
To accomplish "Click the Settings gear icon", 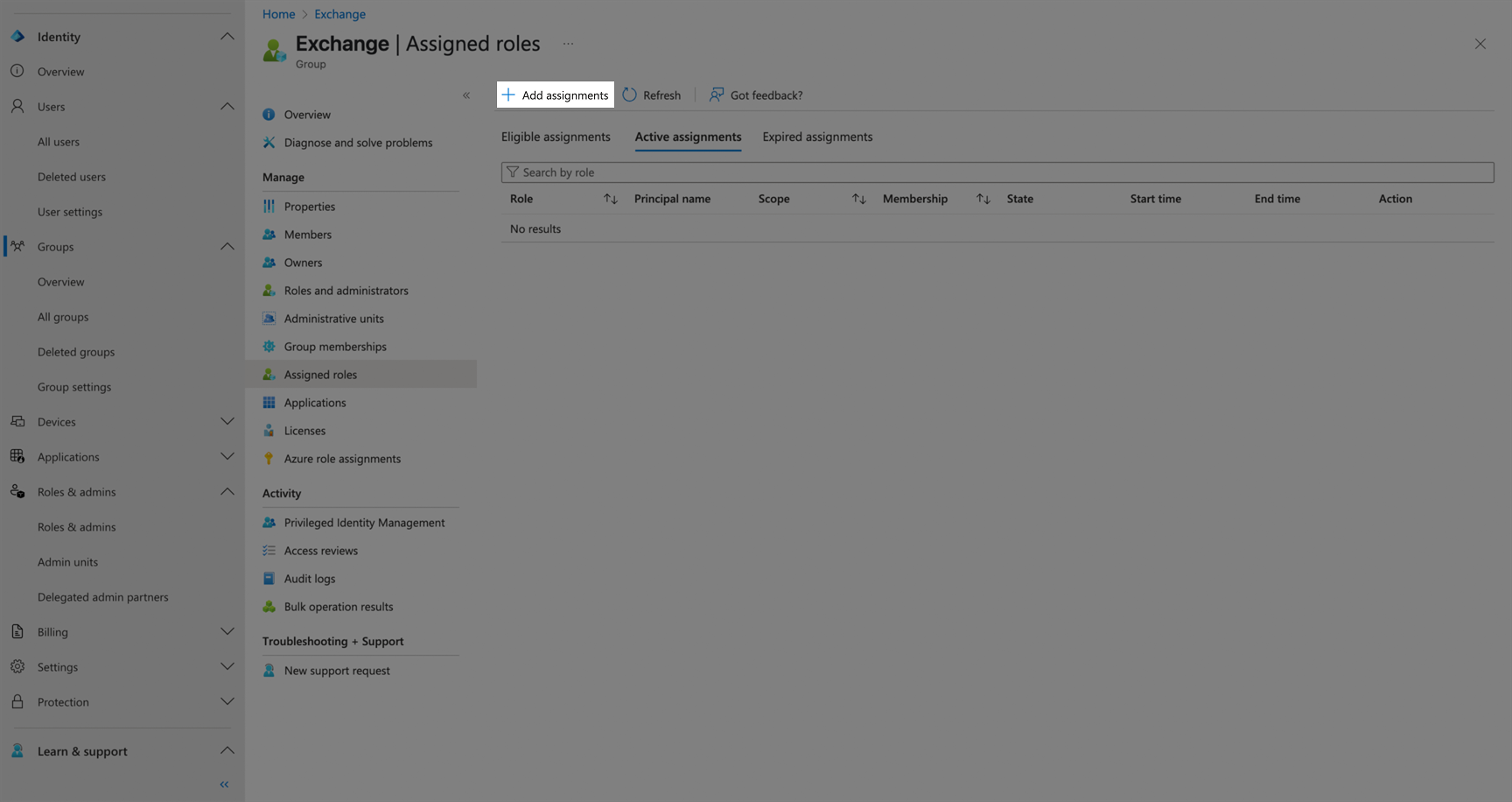I will tap(17, 666).
